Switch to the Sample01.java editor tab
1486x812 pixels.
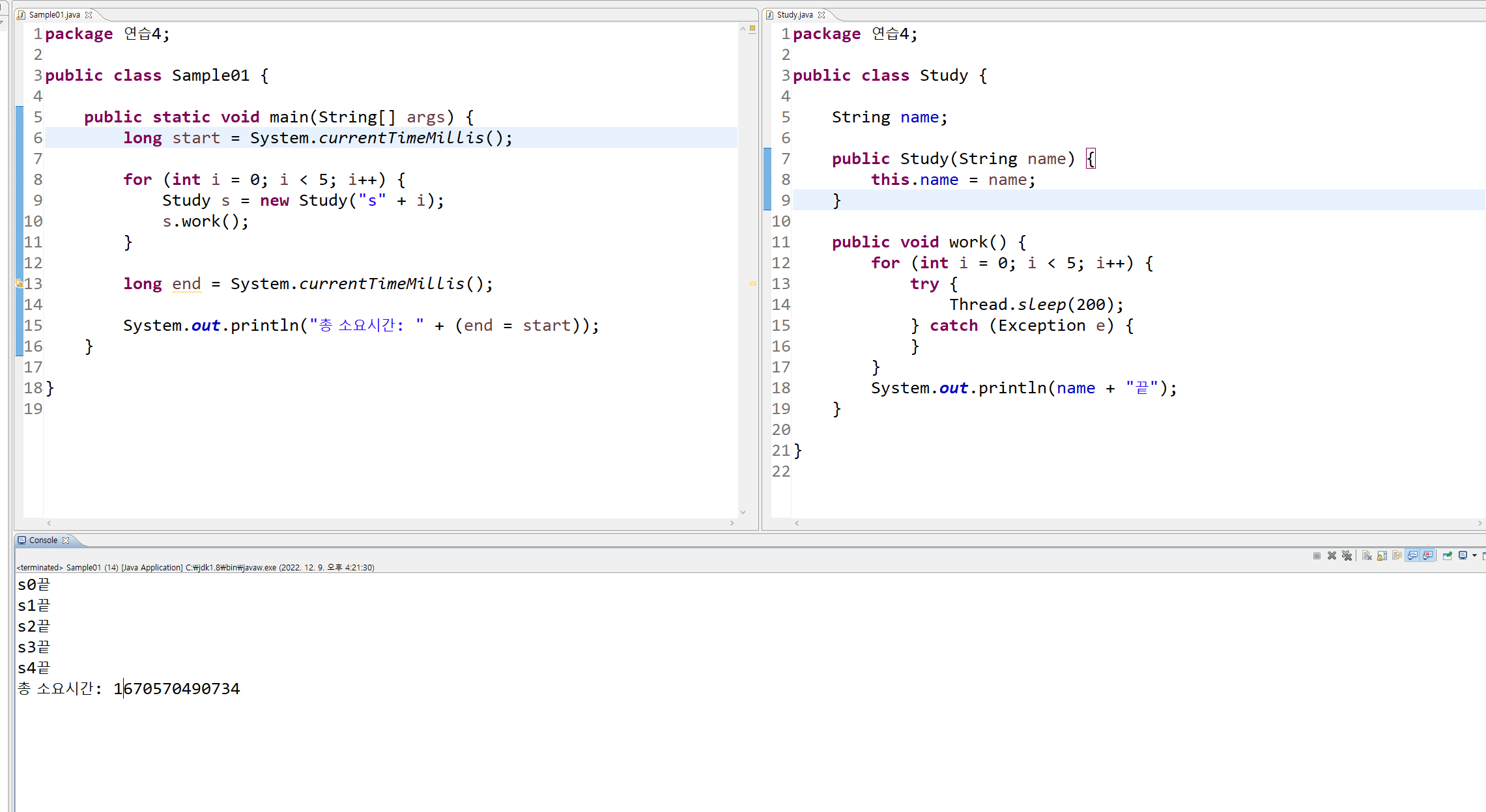tap(54, 14)
